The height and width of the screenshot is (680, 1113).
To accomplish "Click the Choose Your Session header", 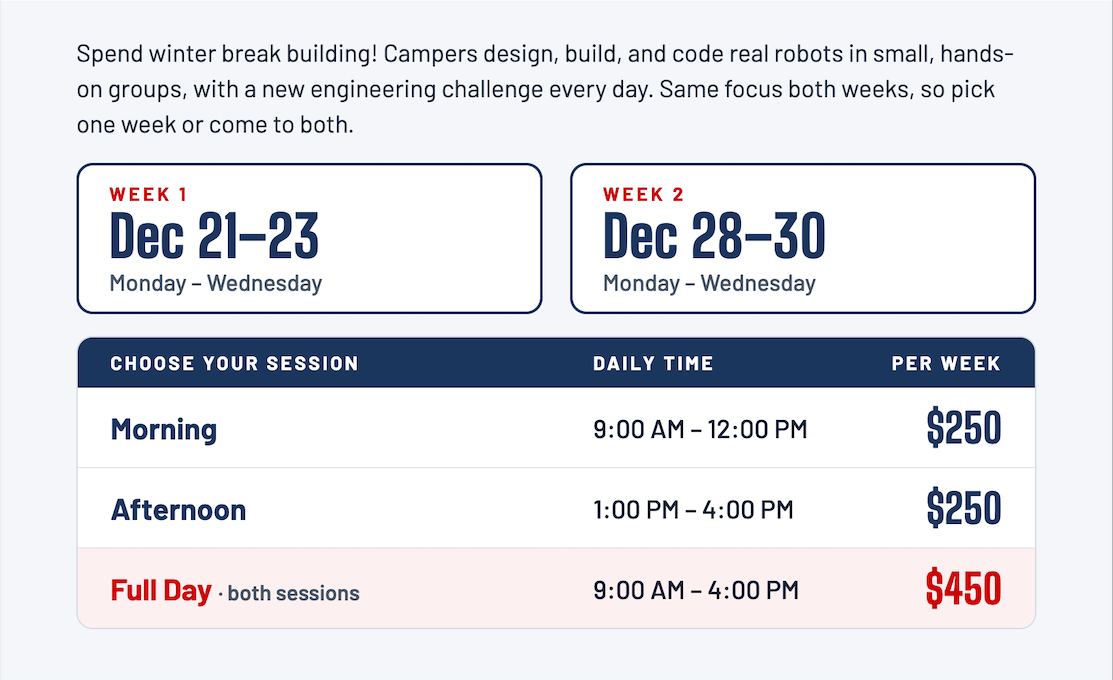I will pos(234,363).
